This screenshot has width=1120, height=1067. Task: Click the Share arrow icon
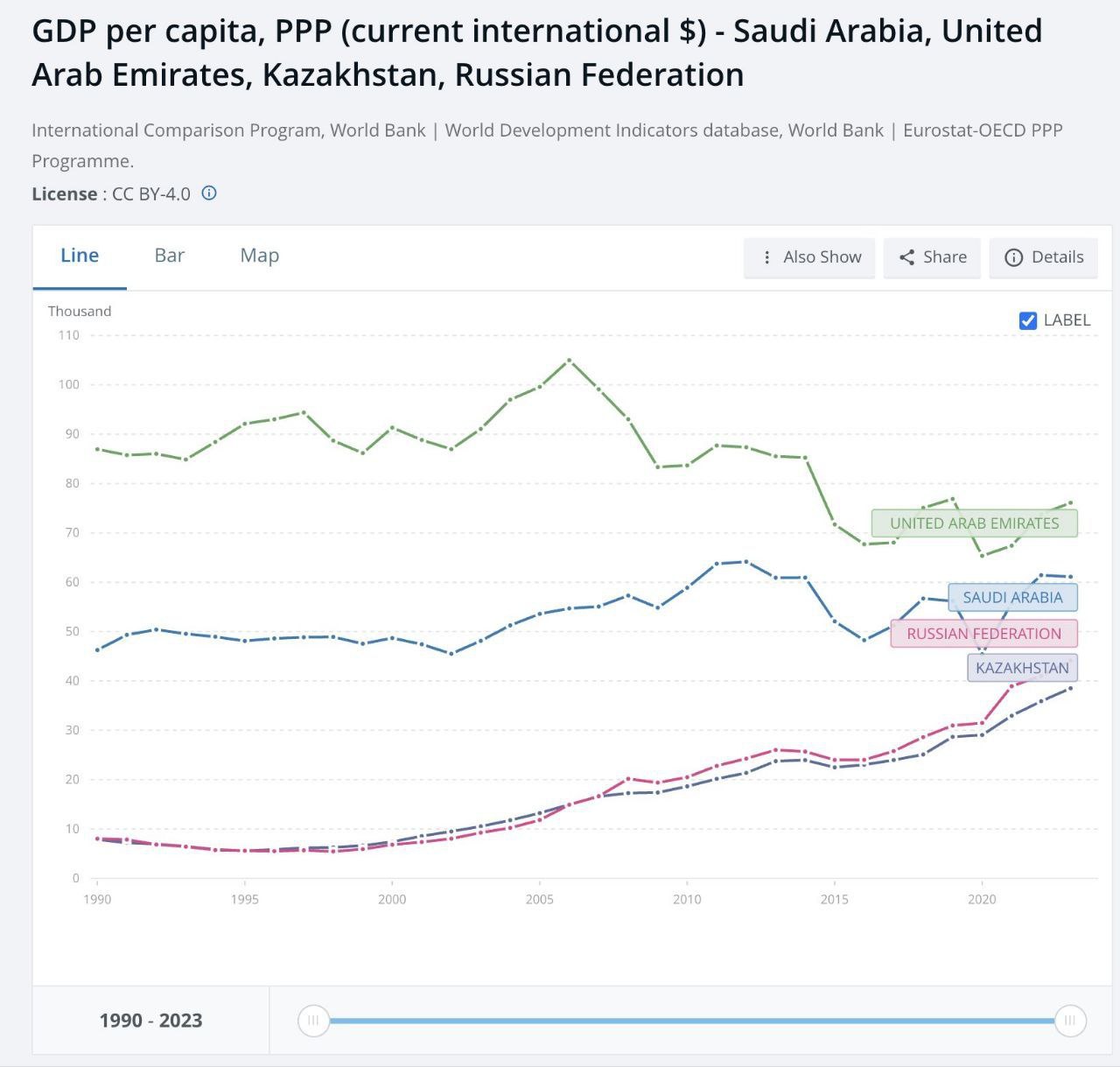pos(906,257)
